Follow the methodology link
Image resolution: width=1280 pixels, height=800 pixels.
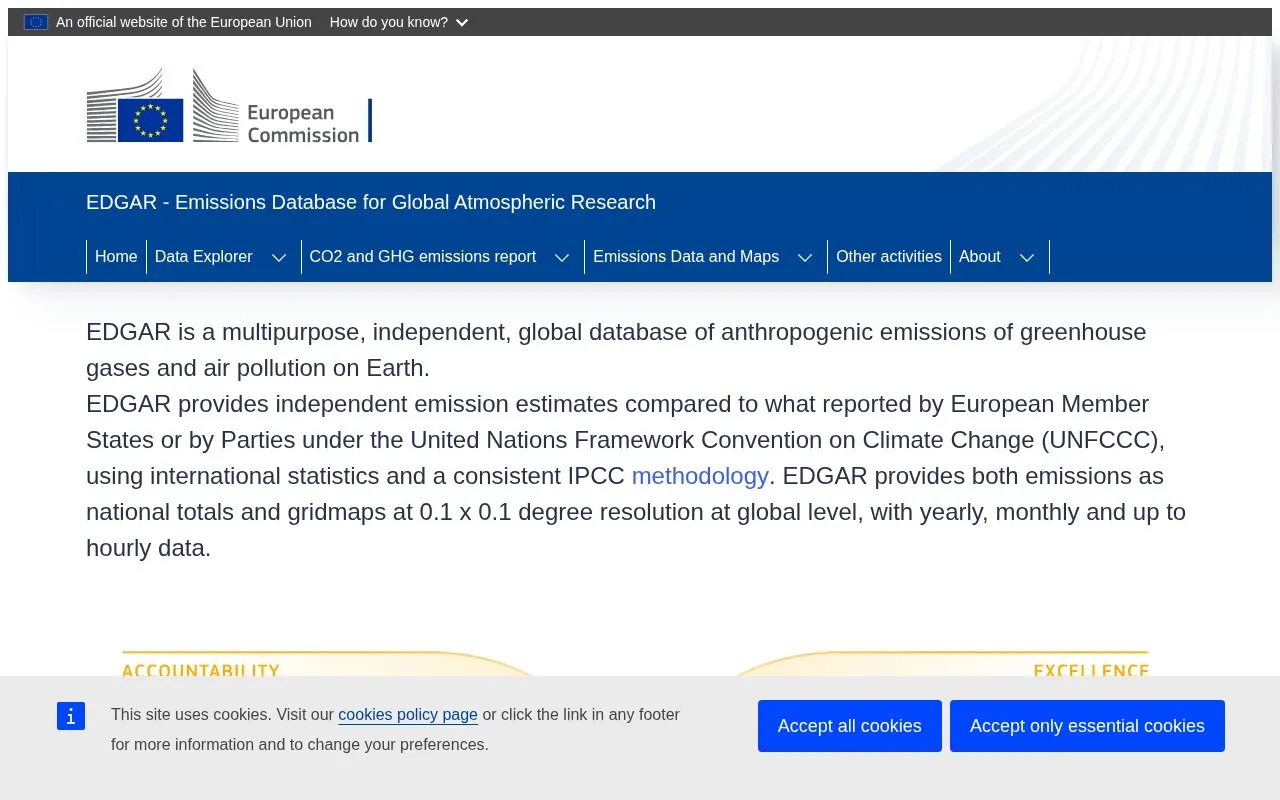click(x=700, y=476)
